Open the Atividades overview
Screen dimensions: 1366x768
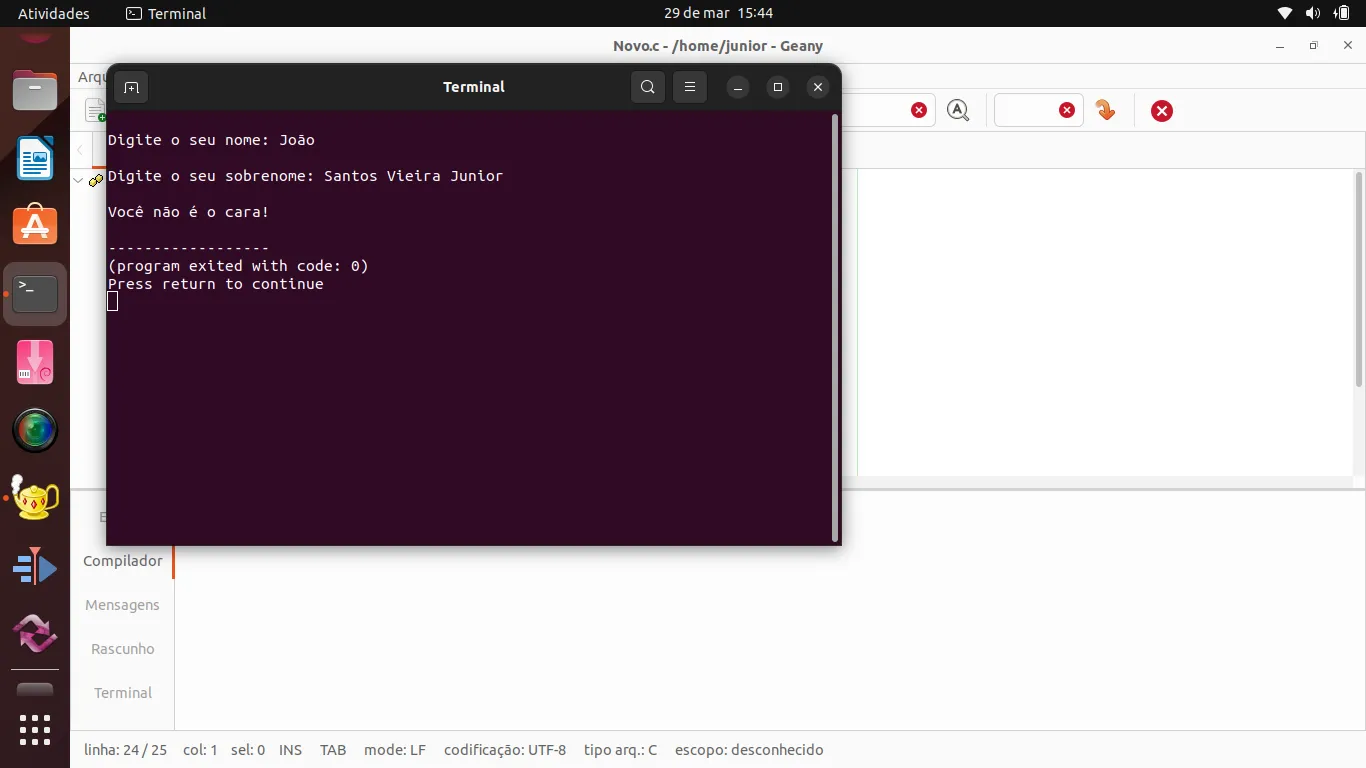point(54,13)
